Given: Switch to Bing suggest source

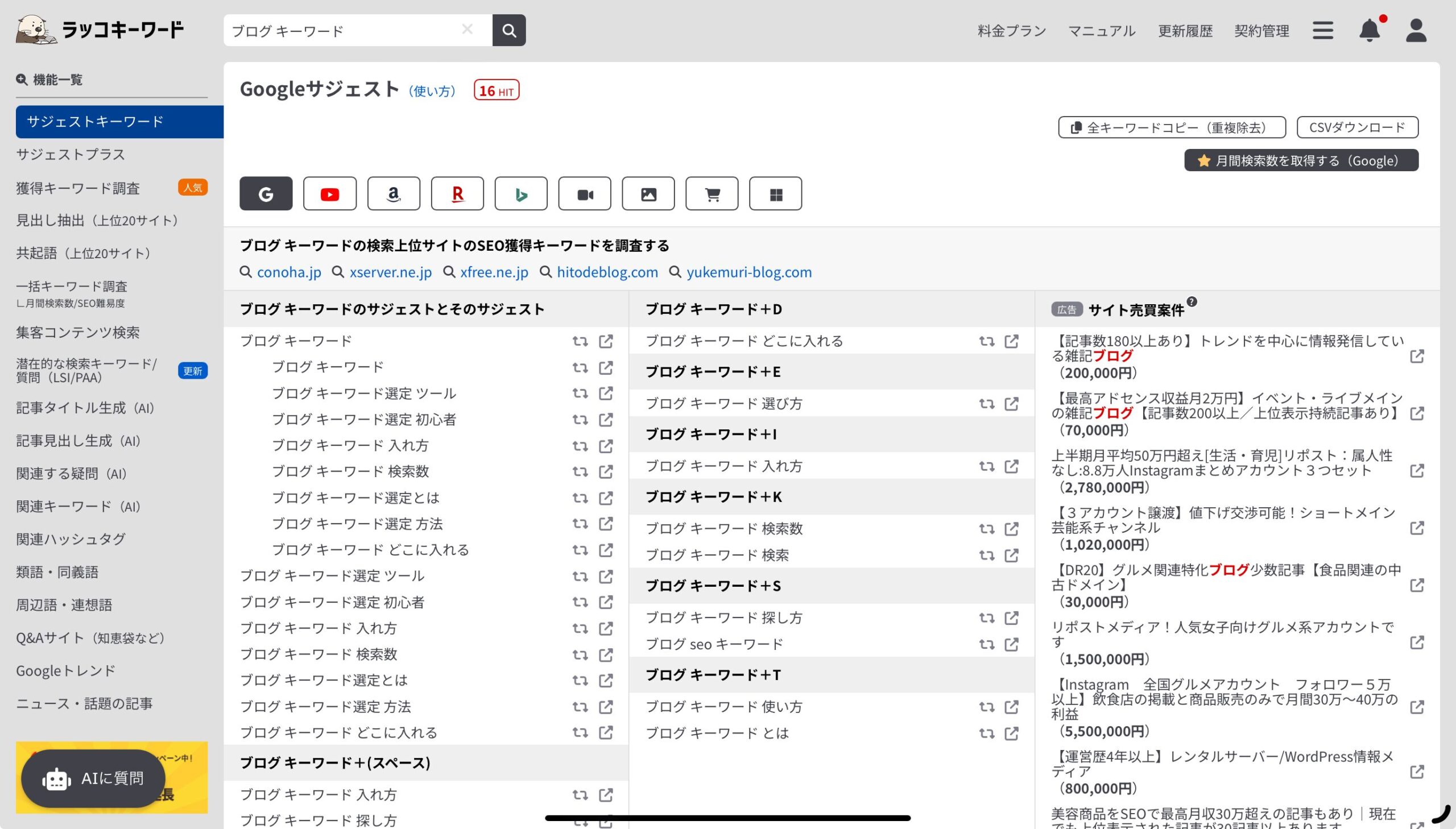Looking at the screenshot, I should click(x=521, y=193).
